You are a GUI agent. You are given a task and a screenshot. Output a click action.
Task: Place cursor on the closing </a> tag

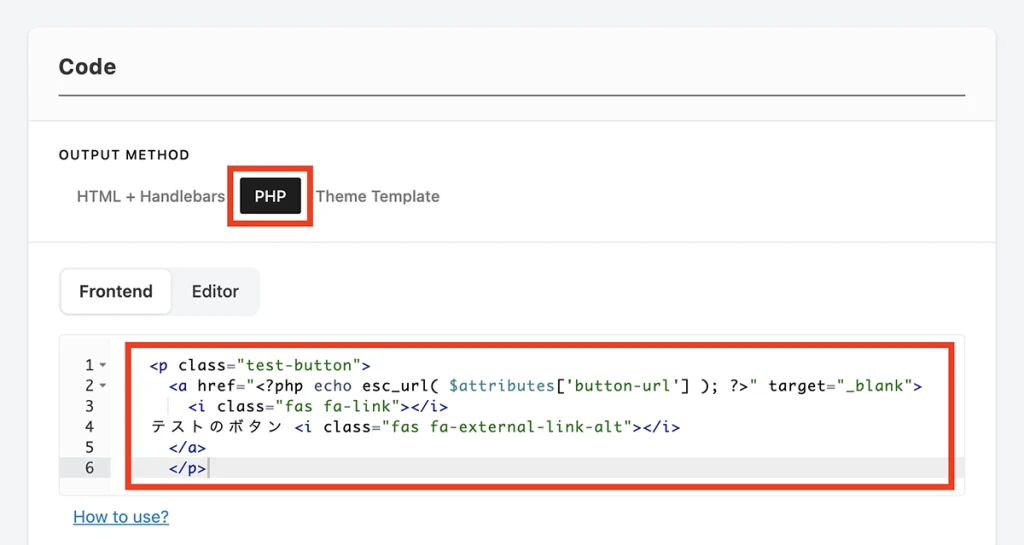(x=188, y=448)
